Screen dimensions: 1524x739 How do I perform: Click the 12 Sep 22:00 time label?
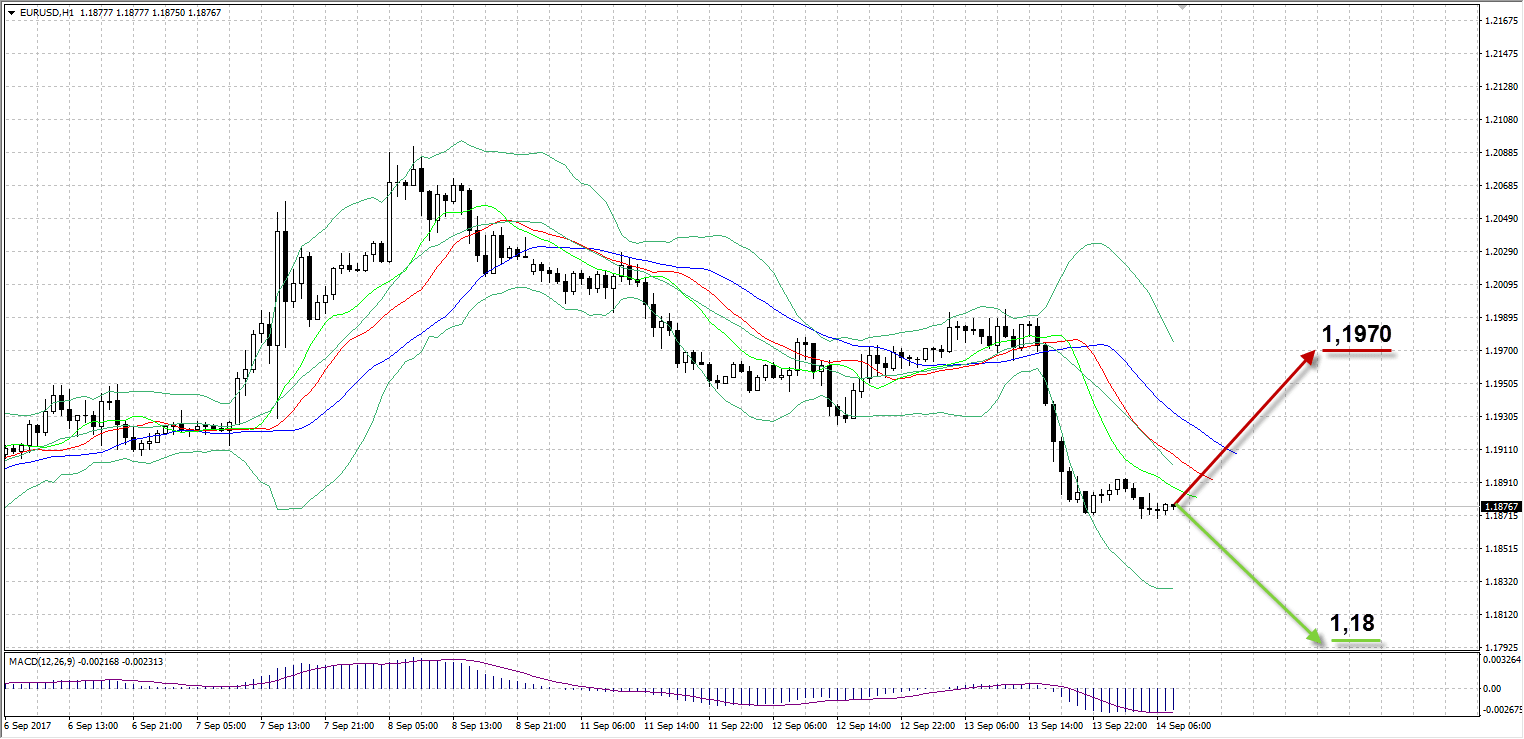point(925,725)
